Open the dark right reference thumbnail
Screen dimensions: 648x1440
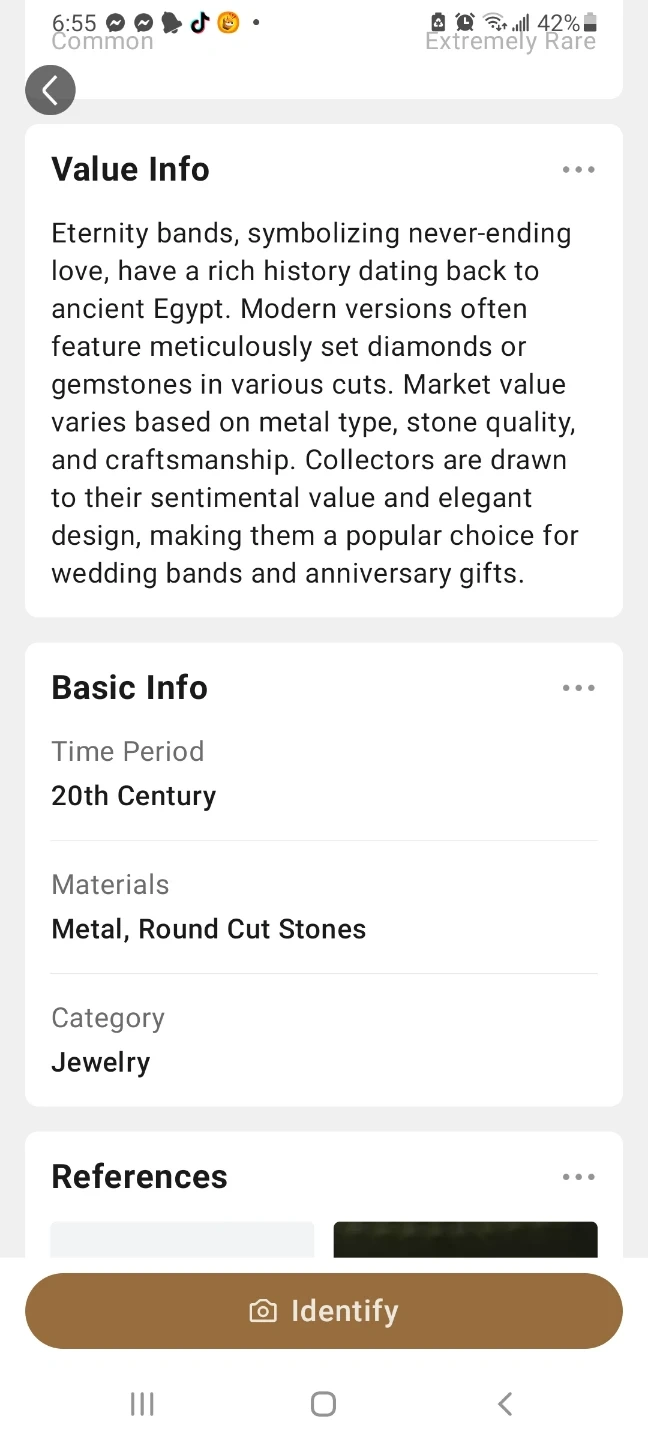(x=465, y=1239)
